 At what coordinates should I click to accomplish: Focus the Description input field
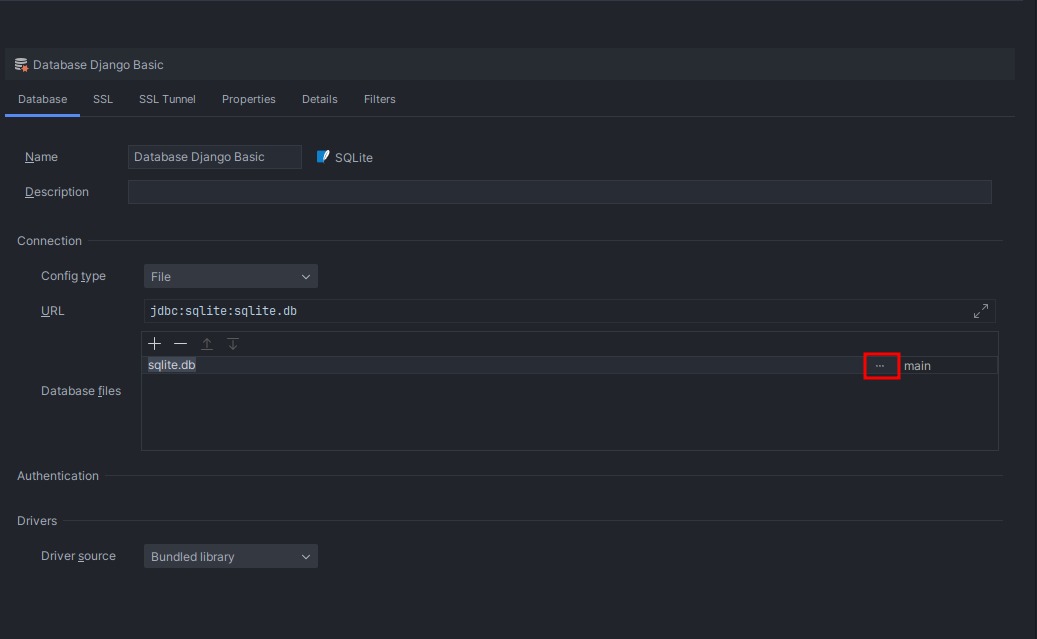(x=560, y=192)
